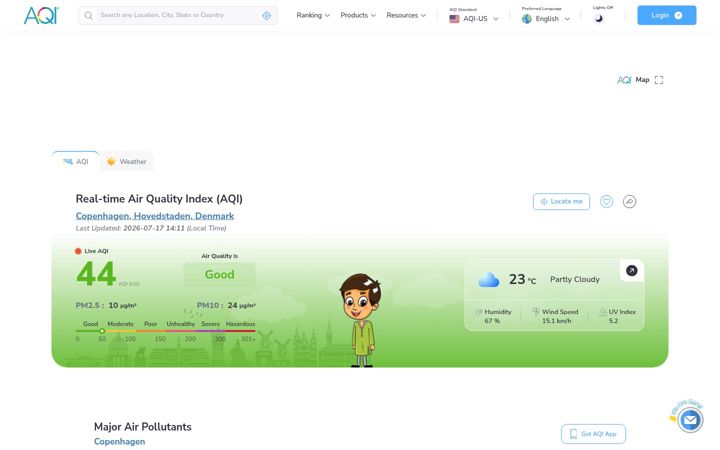Click the Good air quality badge

219,275
